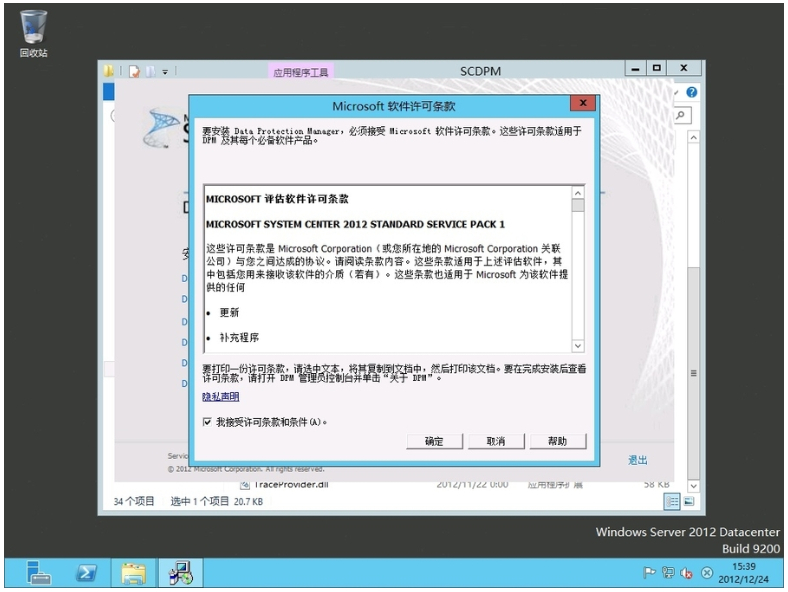
Task: Click the Explorer help question mark icon
Action: click(692, 92)
